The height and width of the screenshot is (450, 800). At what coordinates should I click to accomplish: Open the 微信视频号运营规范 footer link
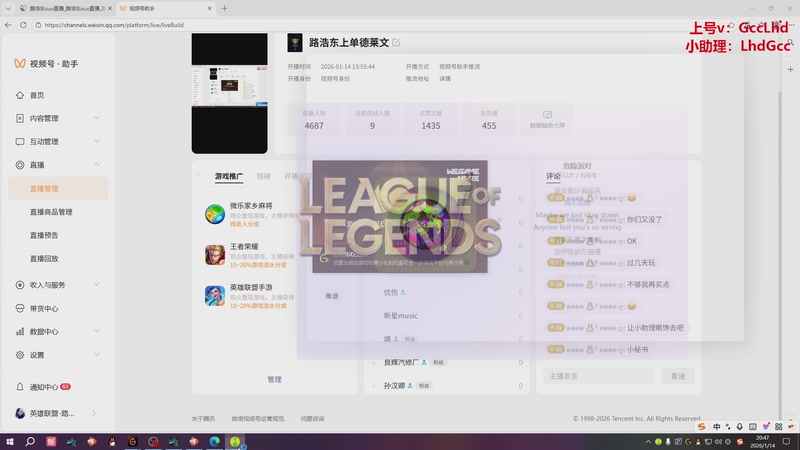(x=258, y=418)
